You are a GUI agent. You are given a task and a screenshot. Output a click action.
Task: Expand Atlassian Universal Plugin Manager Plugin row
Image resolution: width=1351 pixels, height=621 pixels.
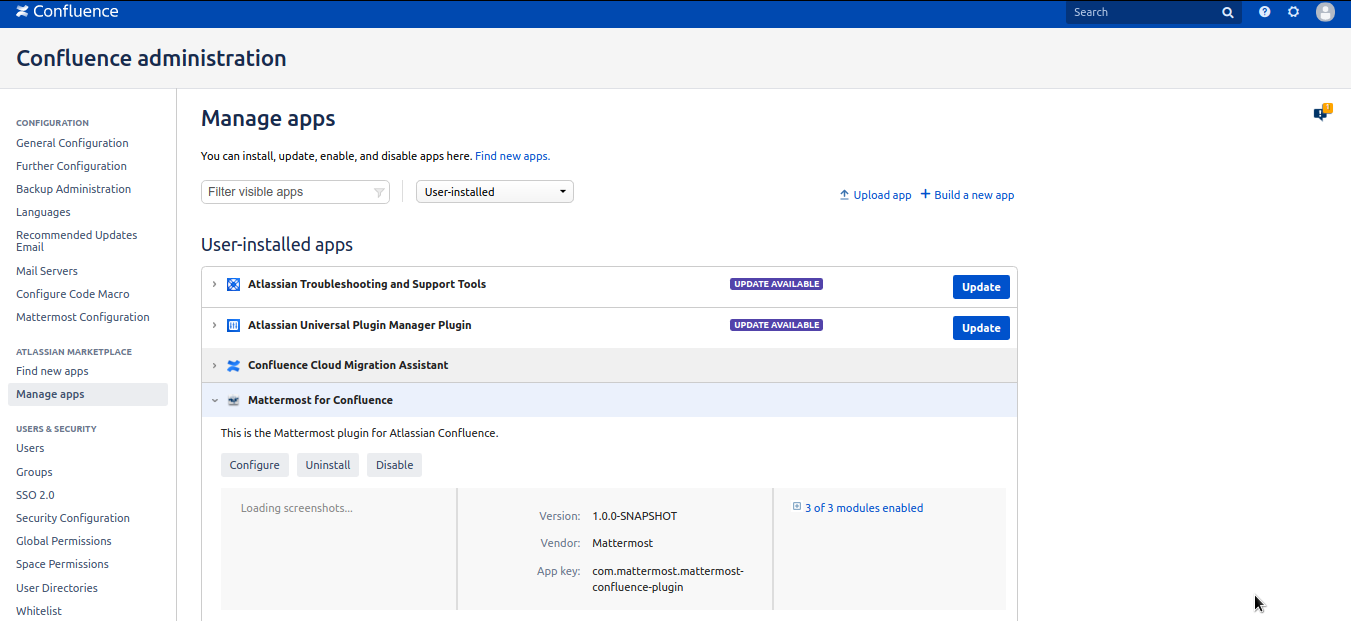tap(214, 325)
